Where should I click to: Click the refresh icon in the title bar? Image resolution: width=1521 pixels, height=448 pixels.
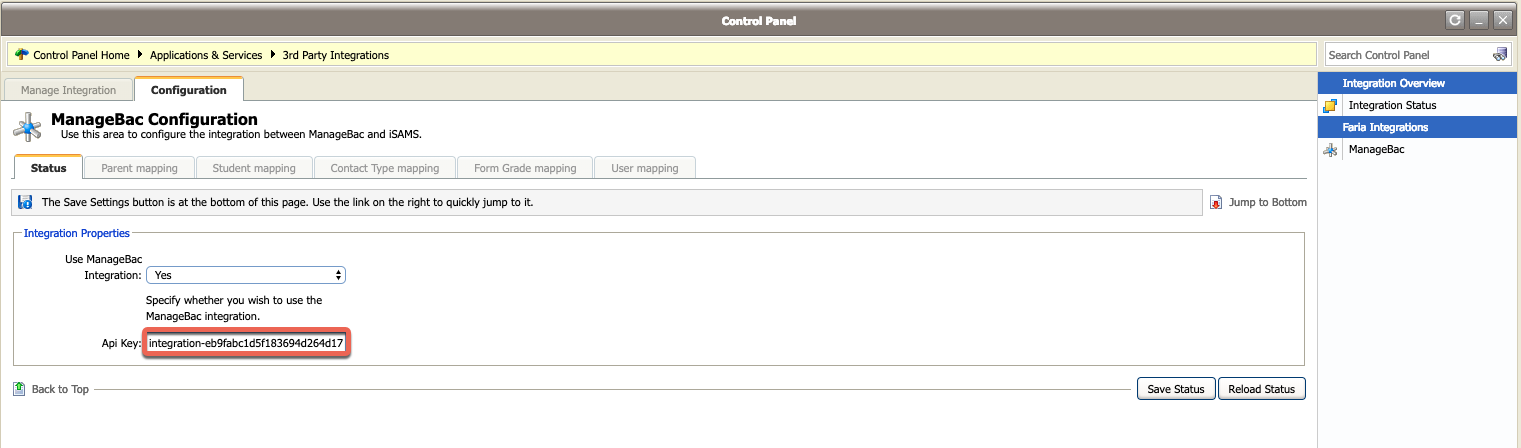pyautogui.click(x=1454, y=20)
